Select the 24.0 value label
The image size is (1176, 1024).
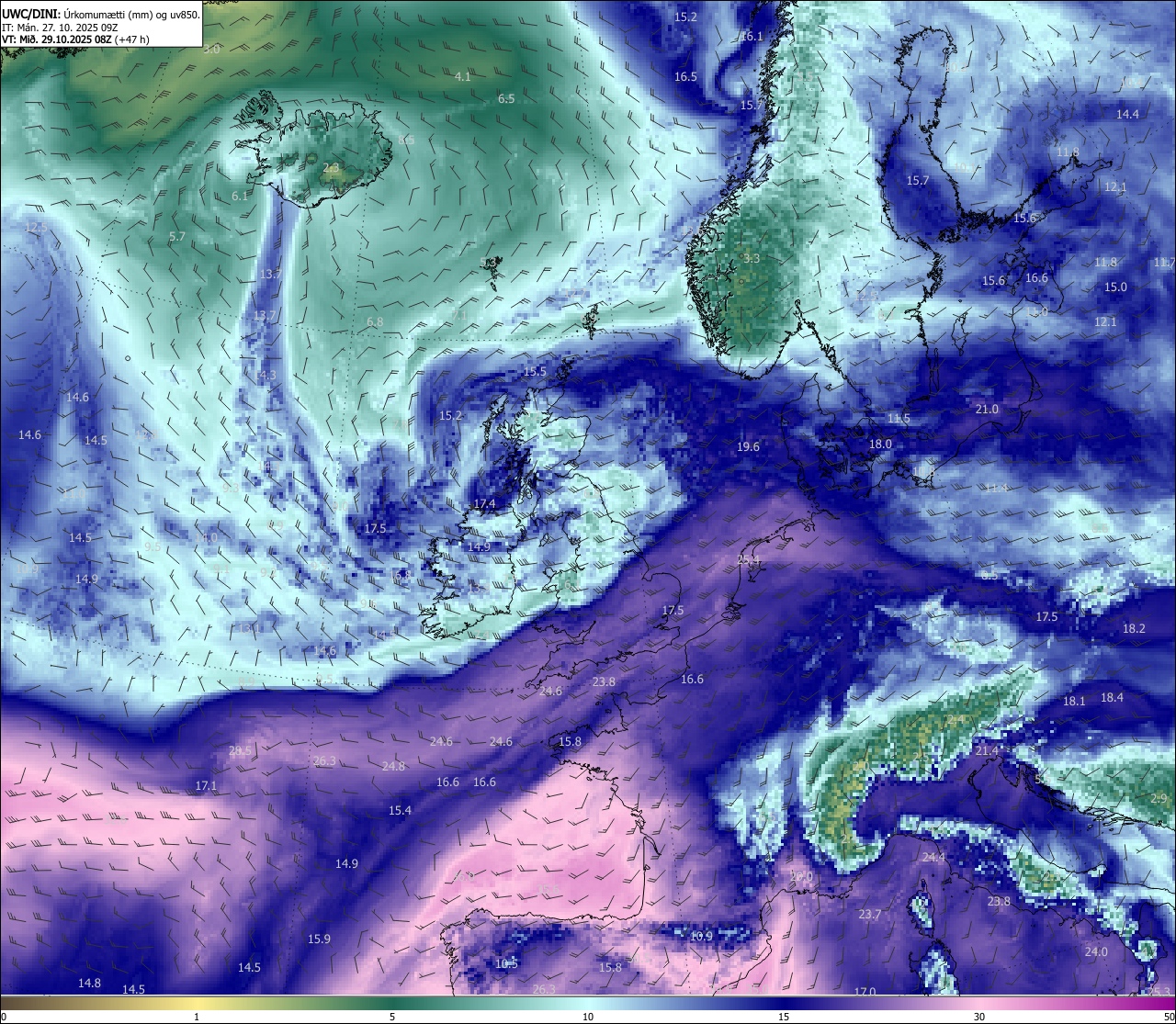tap(1096, 952)
